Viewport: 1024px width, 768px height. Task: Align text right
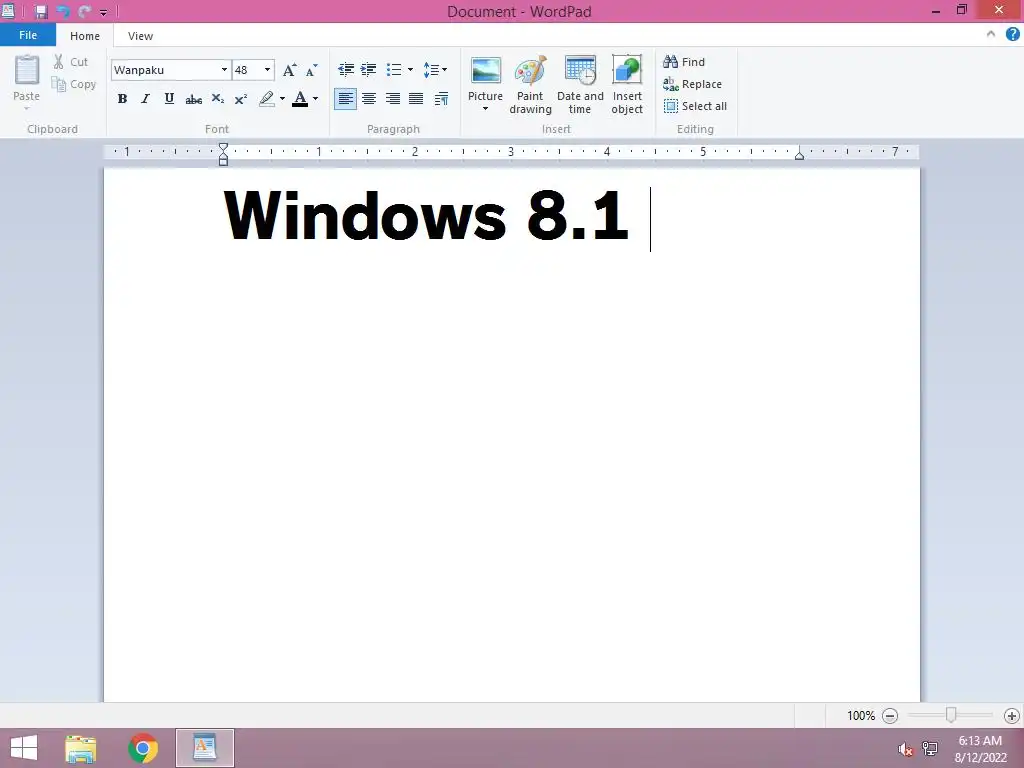[x=392, y=99]
